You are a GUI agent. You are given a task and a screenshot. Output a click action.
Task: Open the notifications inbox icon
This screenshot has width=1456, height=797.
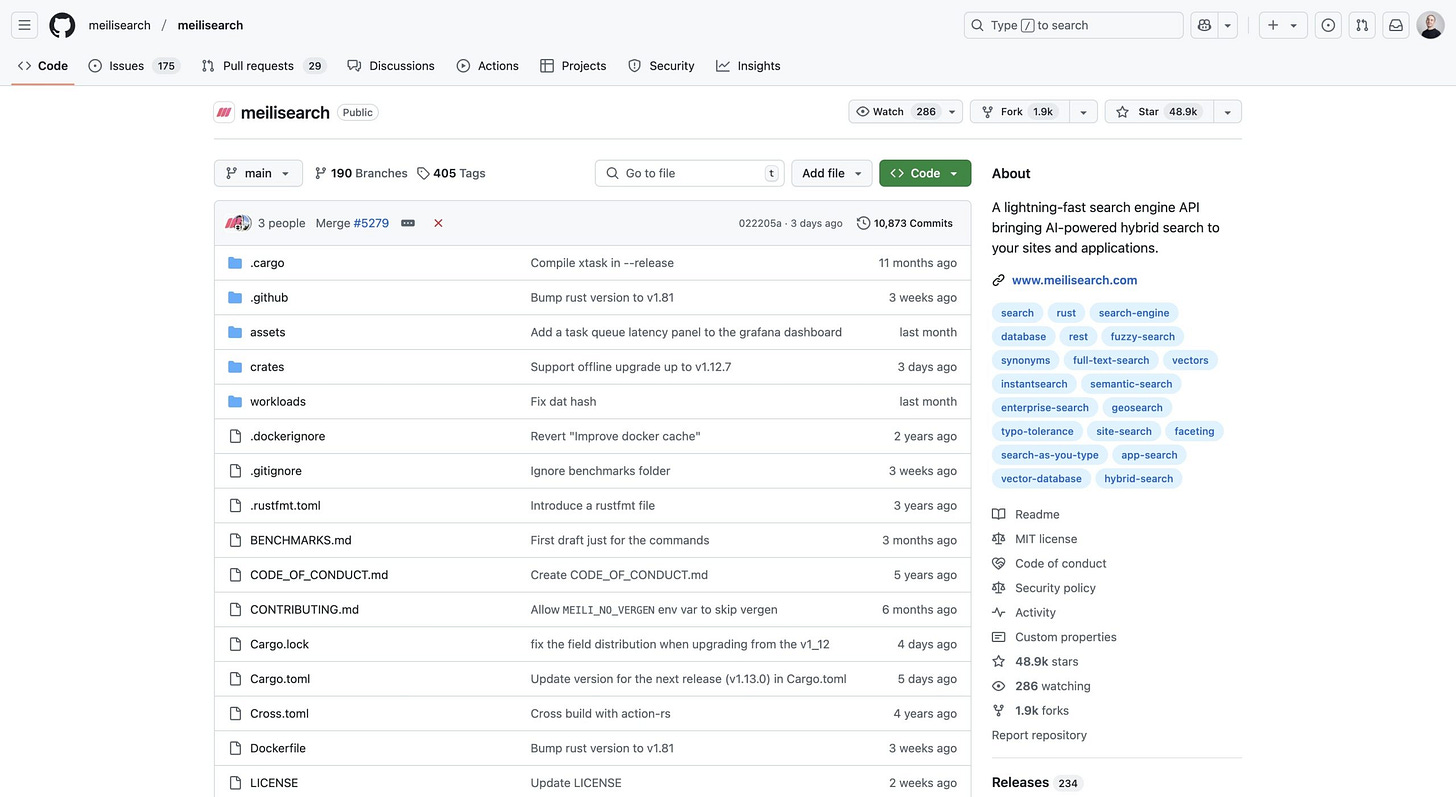click(x=1395, y=25)
